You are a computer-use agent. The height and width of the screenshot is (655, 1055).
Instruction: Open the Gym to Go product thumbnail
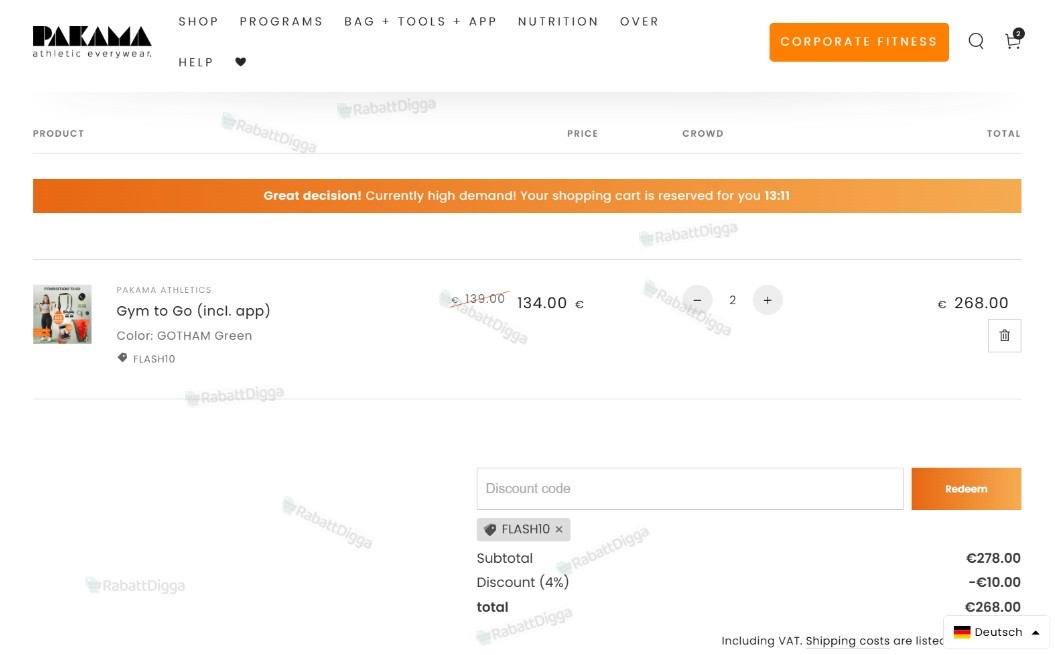(x=62, y=314)
